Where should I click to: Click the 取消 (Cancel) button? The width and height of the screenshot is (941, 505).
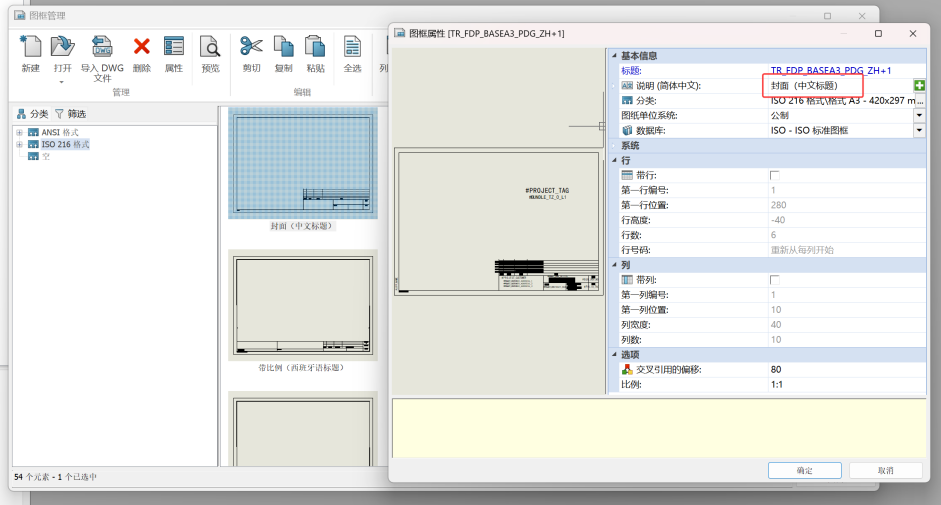(x=885, y=470)
